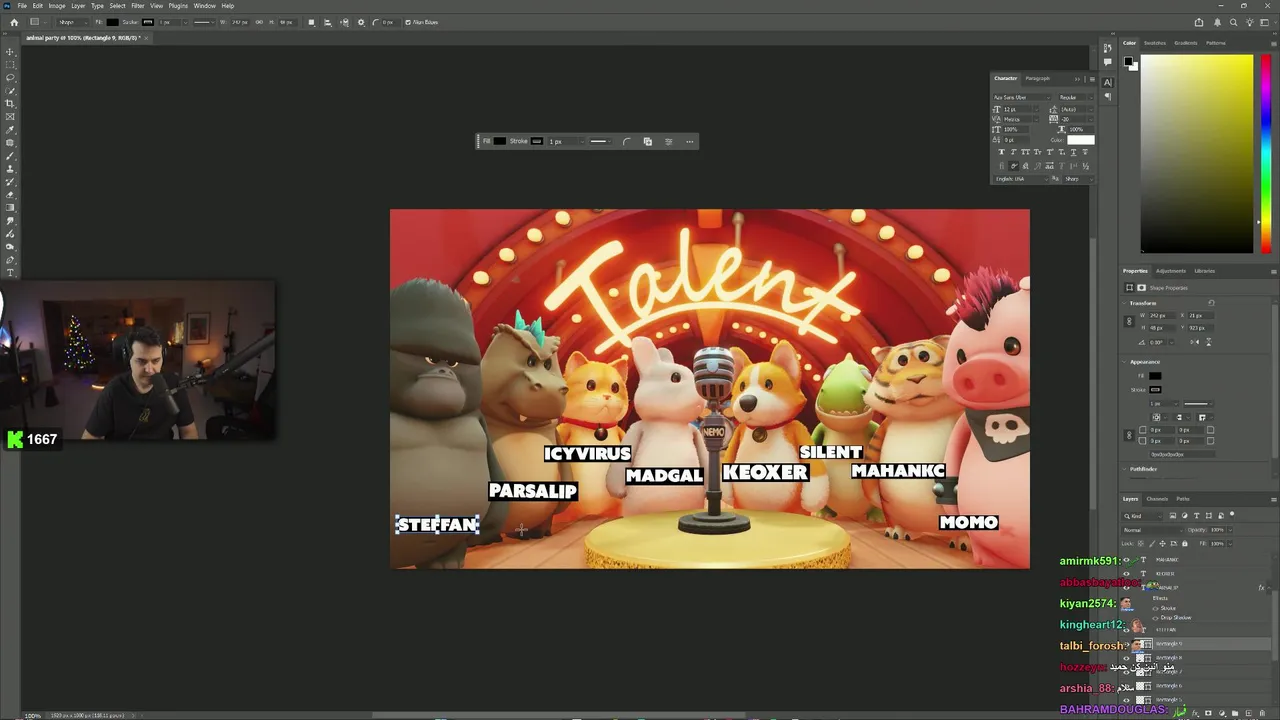Toggle visibility of Rectangle 9 layer

pos(1126,644)
